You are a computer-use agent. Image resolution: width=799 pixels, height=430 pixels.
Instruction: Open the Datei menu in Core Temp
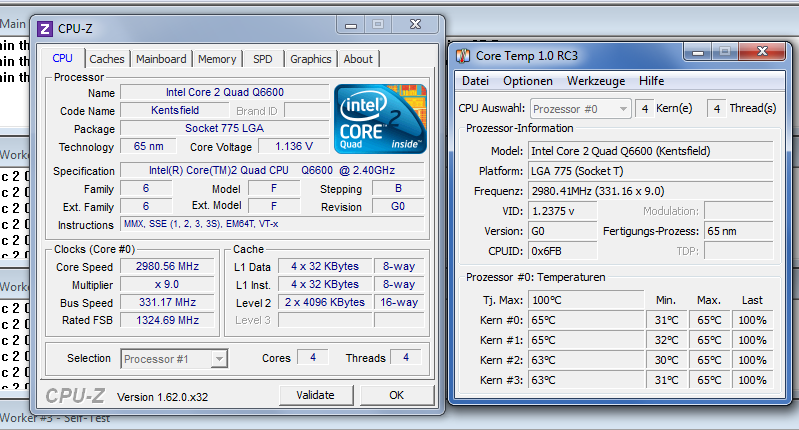pyautogui.click(x=475, y=81)
